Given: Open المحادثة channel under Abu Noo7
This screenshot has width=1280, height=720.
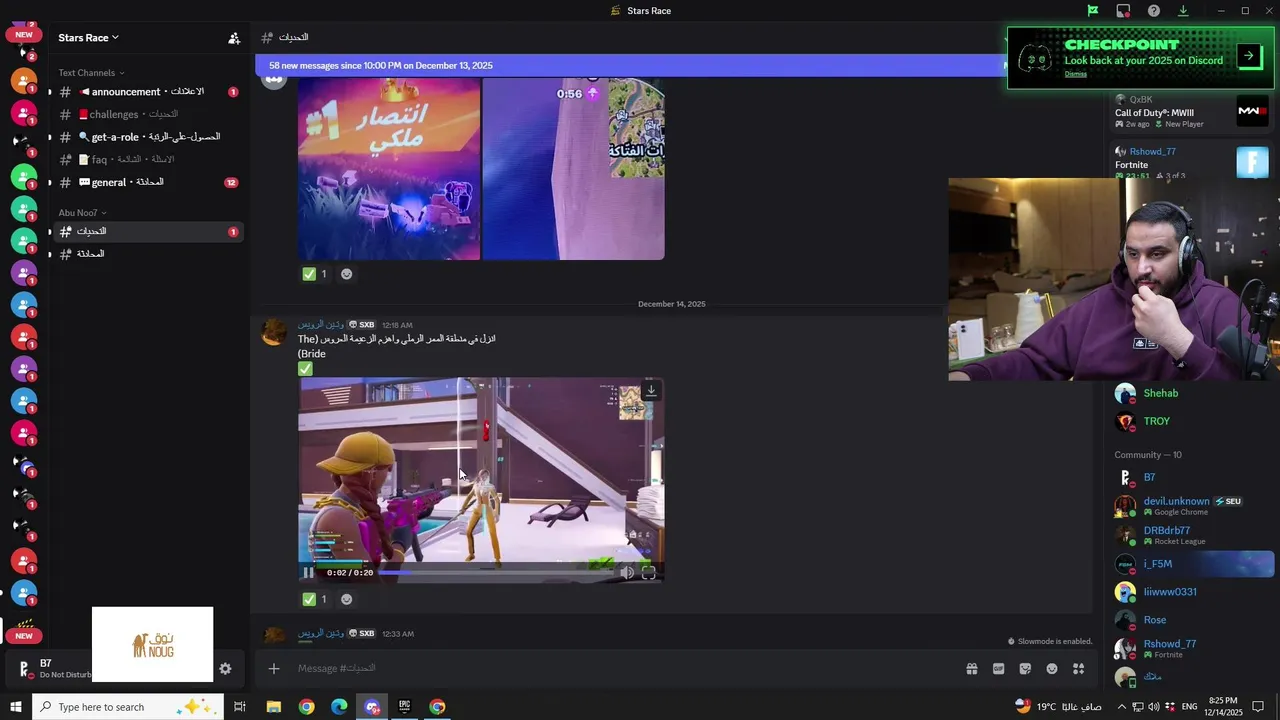Looking at the screenshot, I should (147, 254).
